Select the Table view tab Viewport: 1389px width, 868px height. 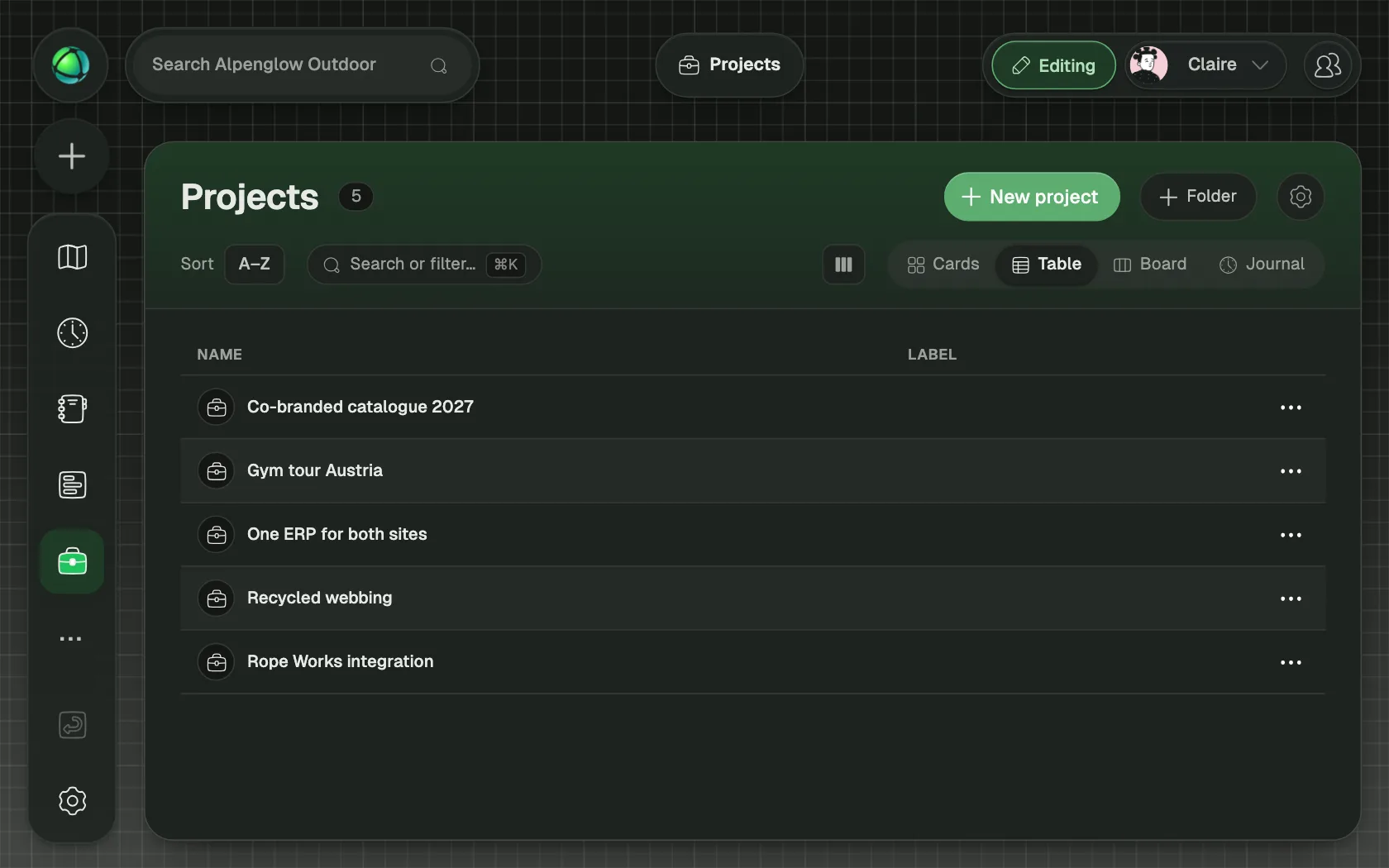point(1047,265)
